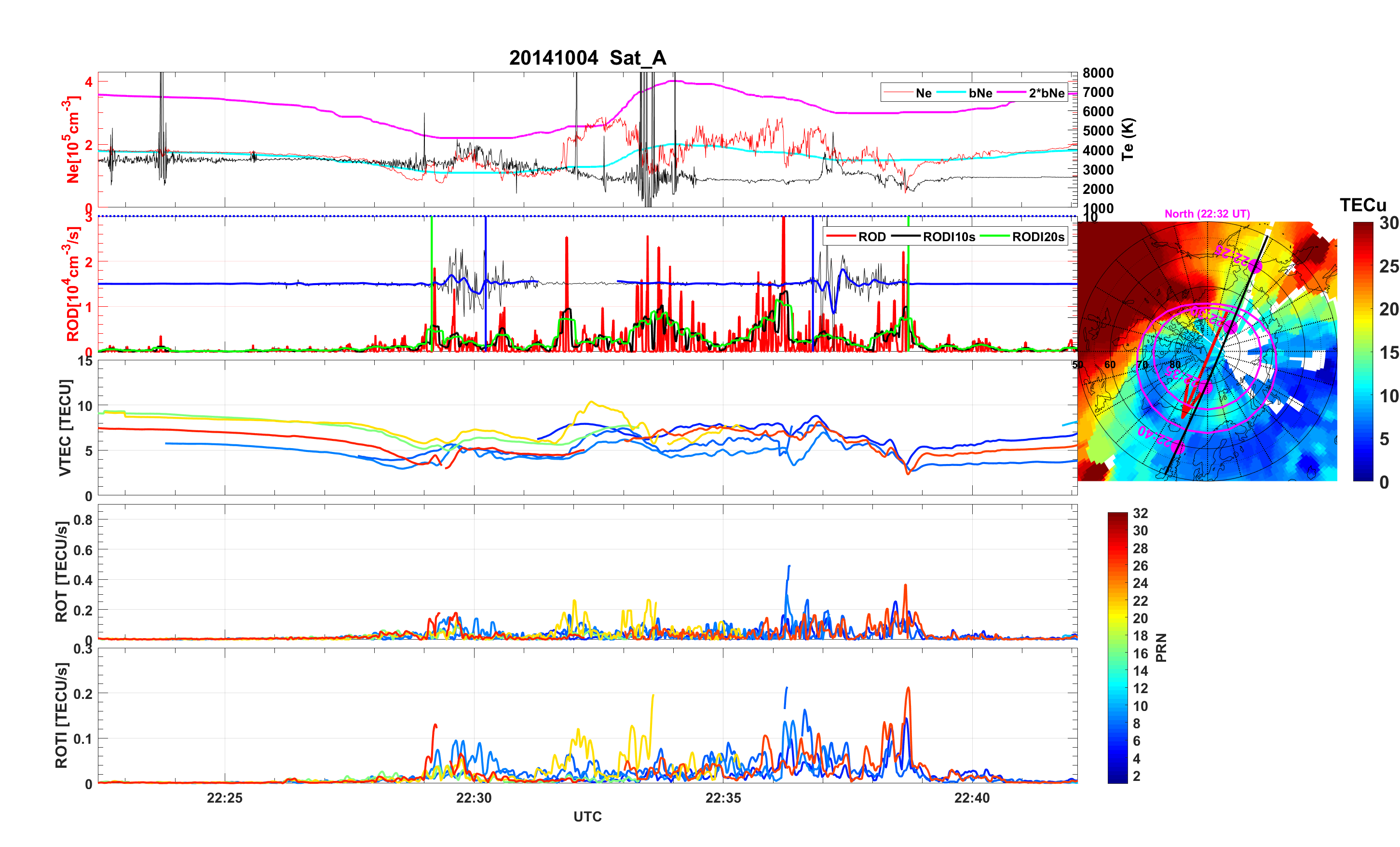Click the 'UTC' x-axis label
The image size is (1400, 847).
pyautogui.click(x=587, y=816)
